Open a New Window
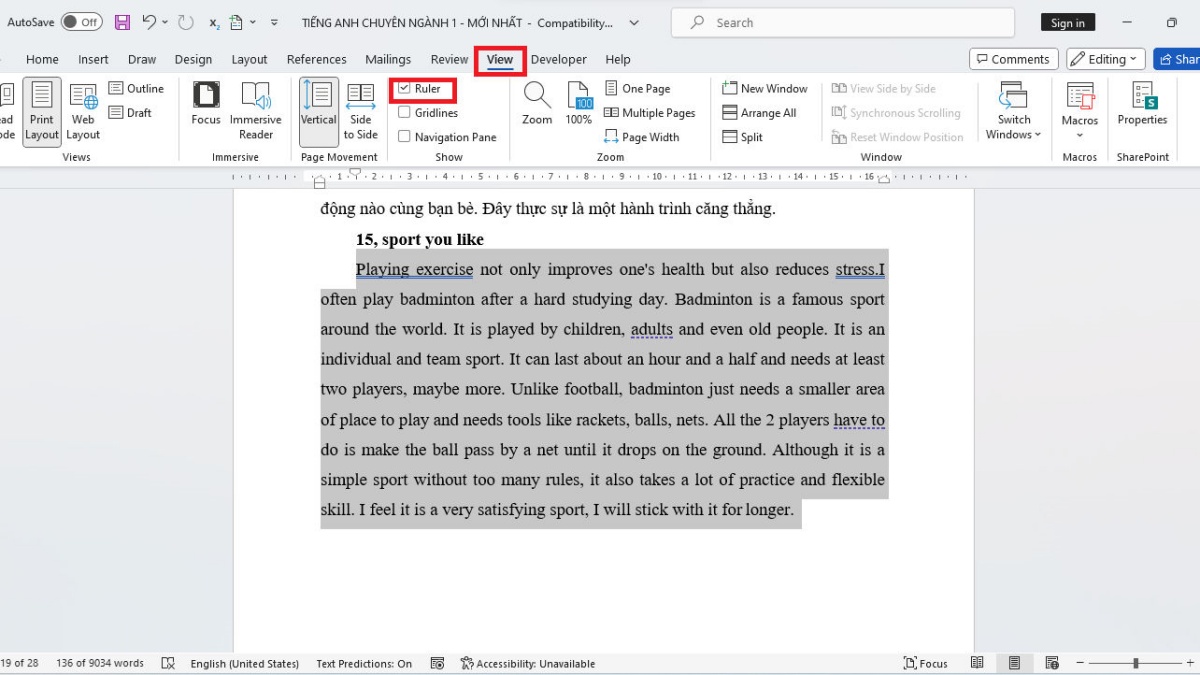The height and width of the screenshot is (675, 1200). 764,88
